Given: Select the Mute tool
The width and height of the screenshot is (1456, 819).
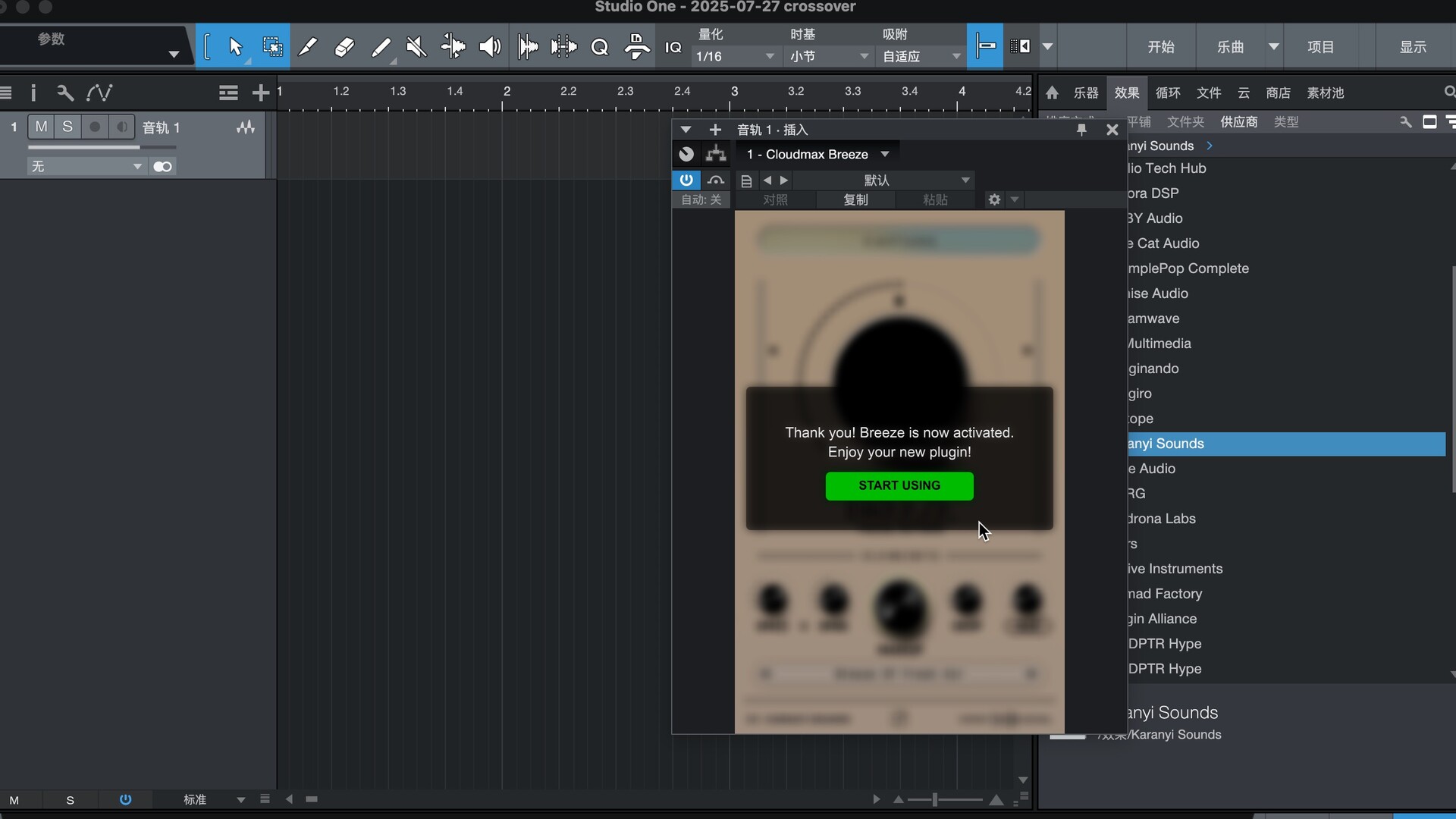Looking at the screenshot, I should tap(416, 47).
